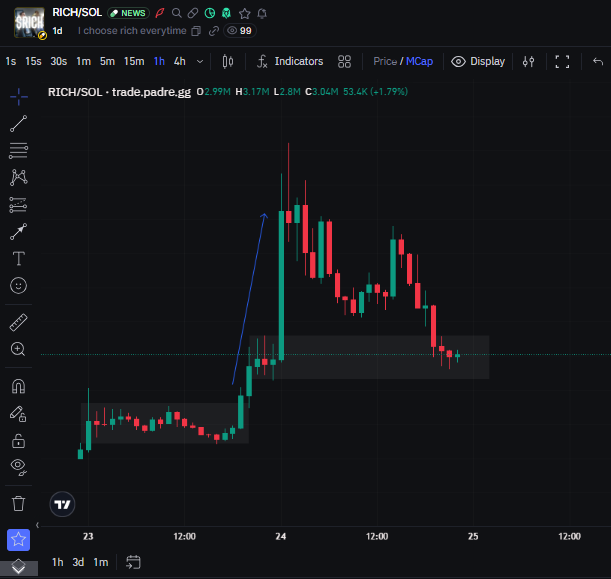Open the Indicators menu
Viewport: 611px width, 579px height.
click(x=290, y=62)
